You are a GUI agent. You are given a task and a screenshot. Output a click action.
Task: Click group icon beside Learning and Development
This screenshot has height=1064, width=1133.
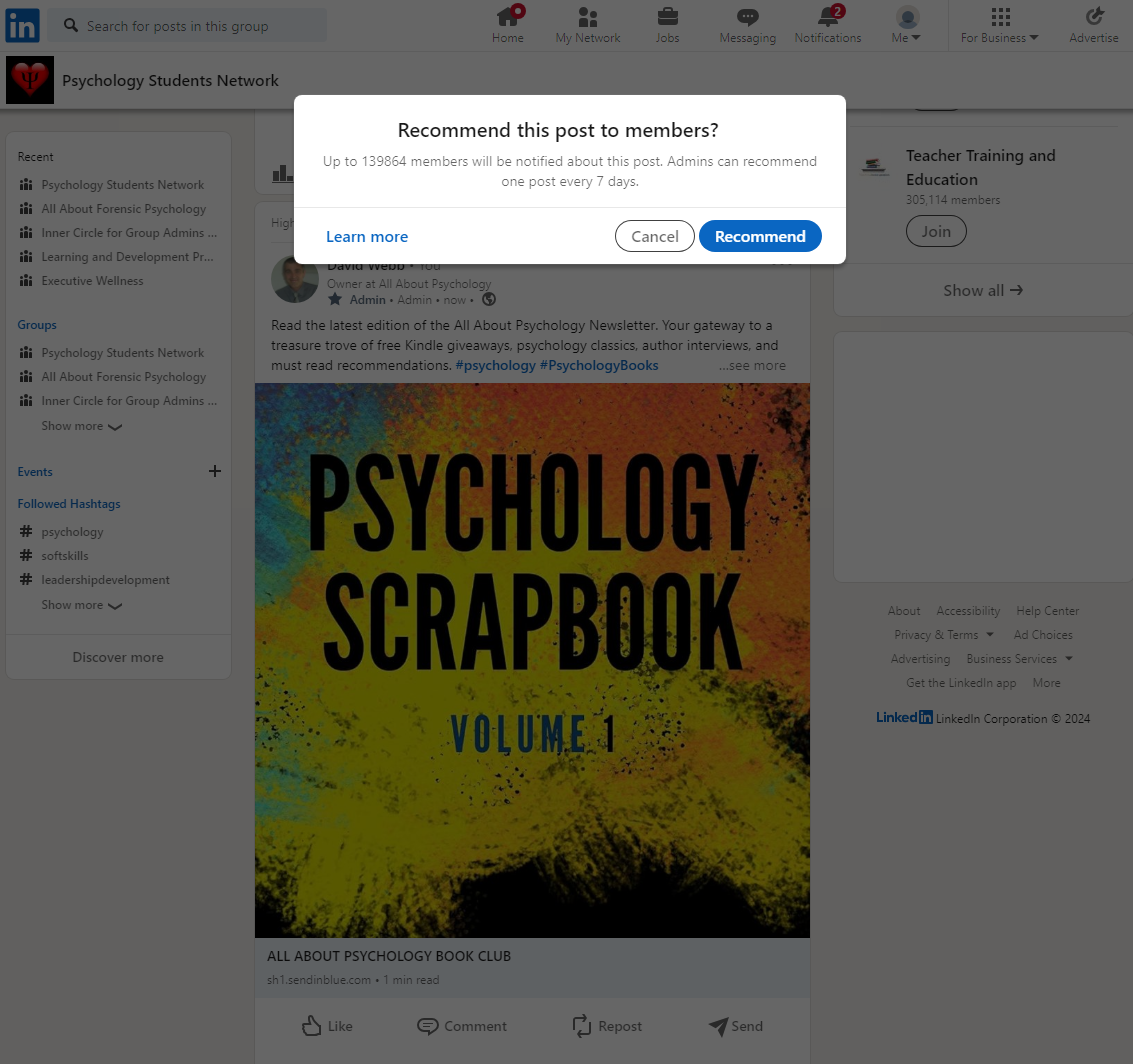click(26, 256)
